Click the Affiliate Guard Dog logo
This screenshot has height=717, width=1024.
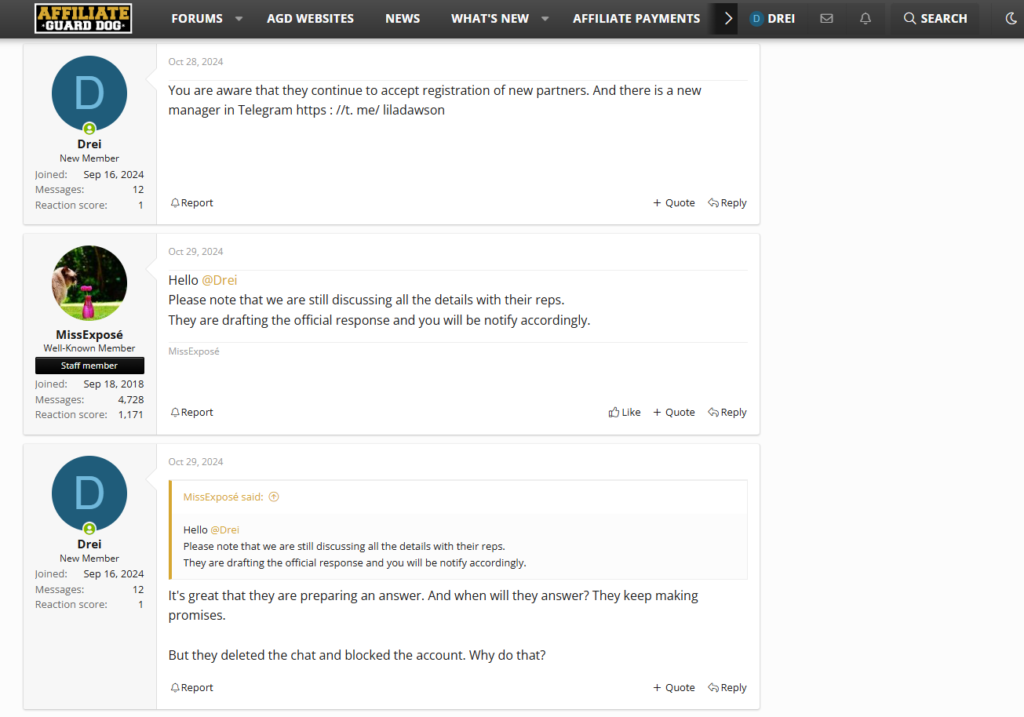pos(83,18)
